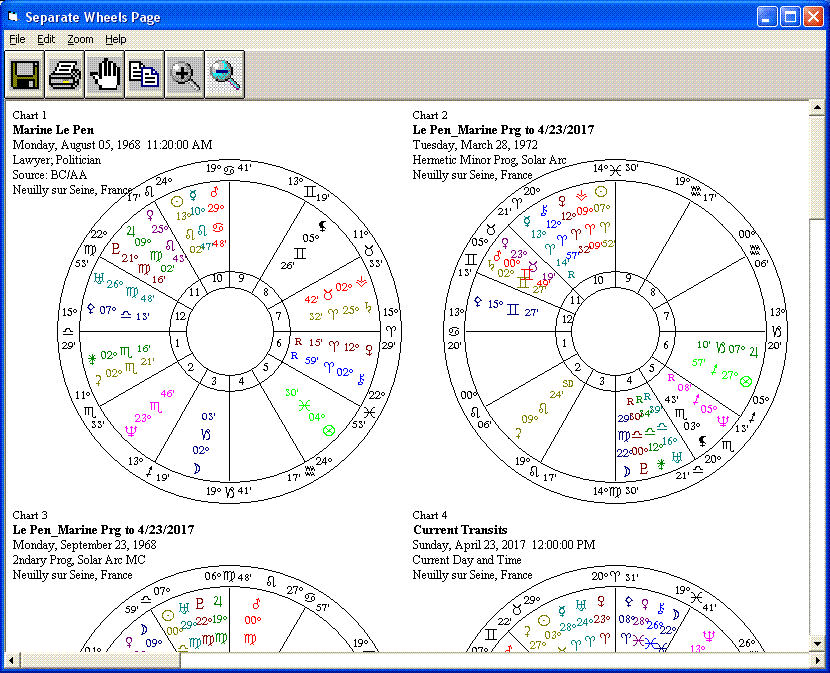This screenshot has height=673, width=830.
Task: Click the 'Source: BC/AA' line
Action: (50, 175)
